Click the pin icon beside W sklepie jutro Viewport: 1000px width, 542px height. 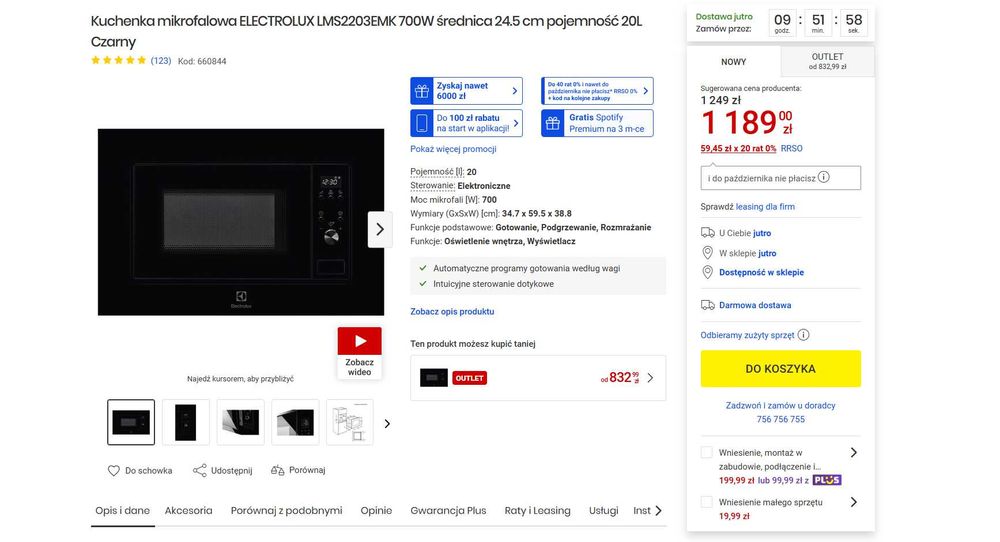coord(707,253)
